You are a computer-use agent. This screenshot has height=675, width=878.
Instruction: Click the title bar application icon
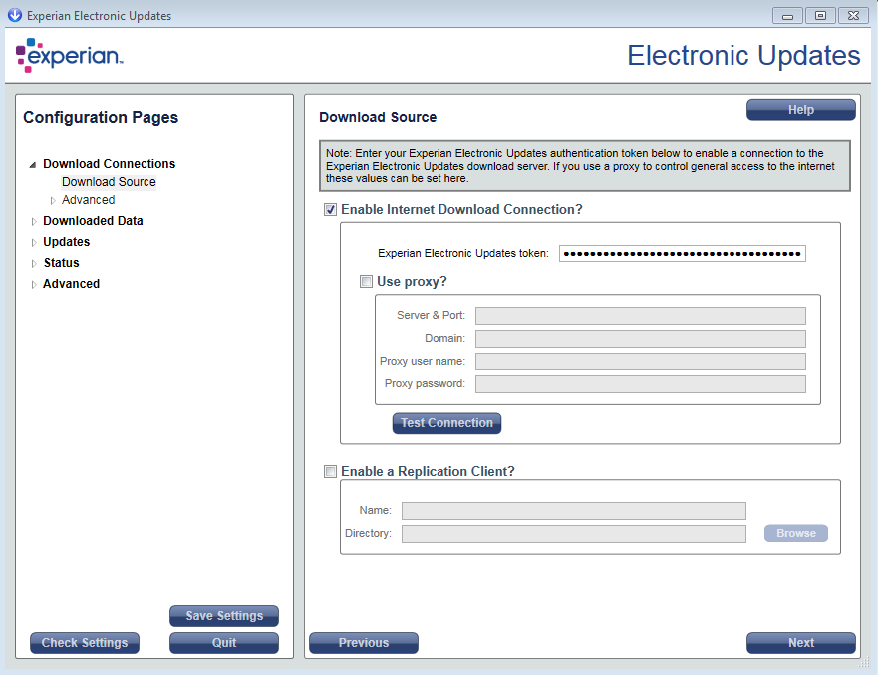(14, 15)
